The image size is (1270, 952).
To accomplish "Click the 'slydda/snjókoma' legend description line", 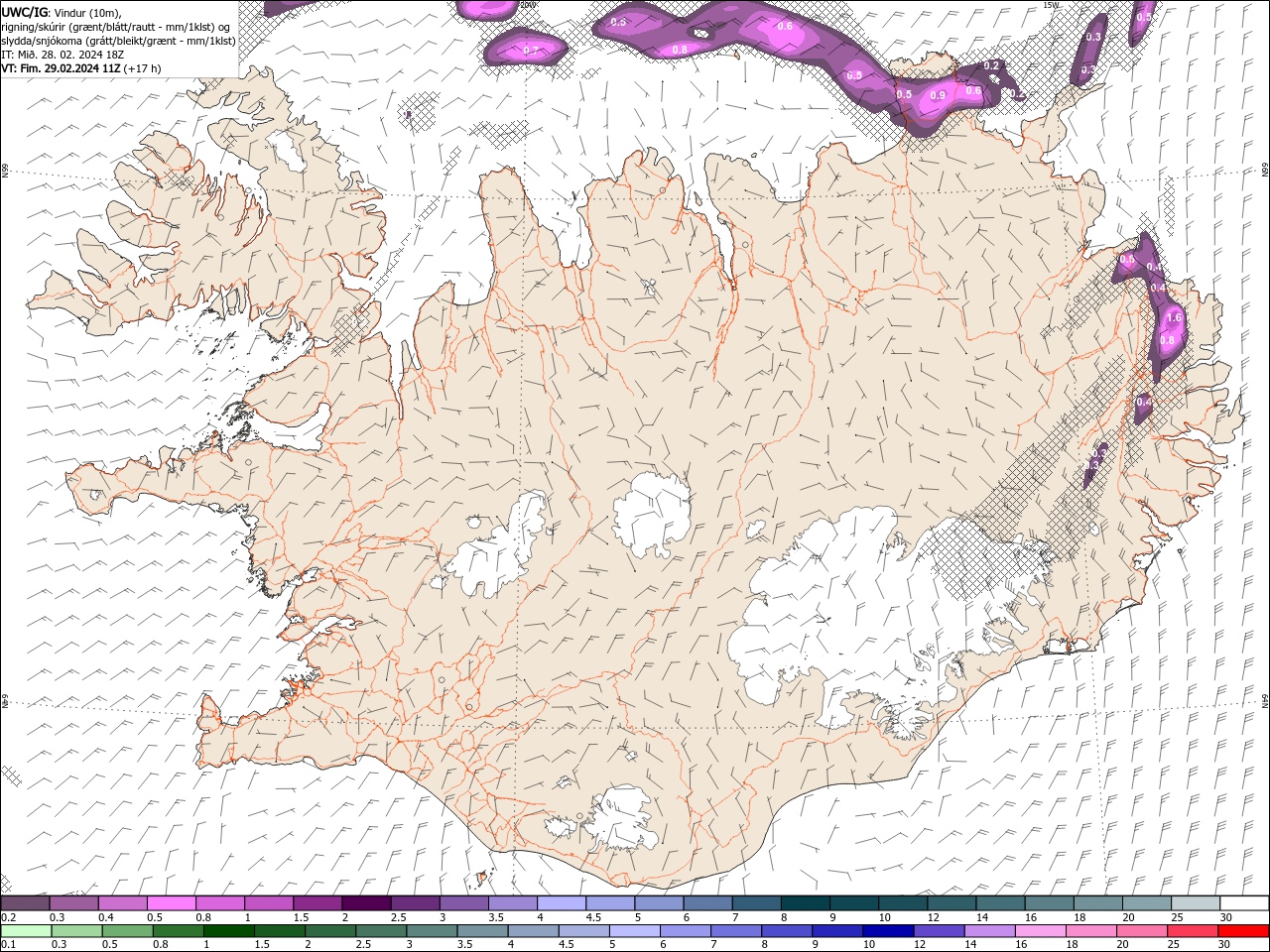I will point(119,41).
